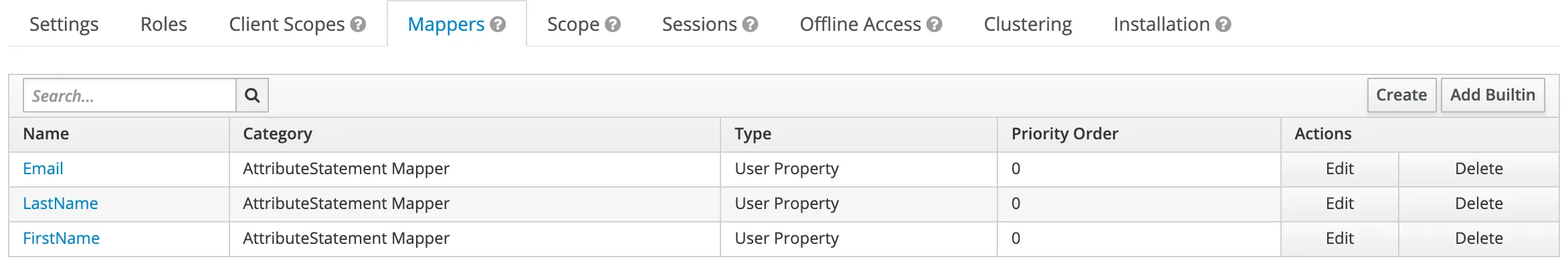Click help icon next to Sessions

[x=751, y=25]
